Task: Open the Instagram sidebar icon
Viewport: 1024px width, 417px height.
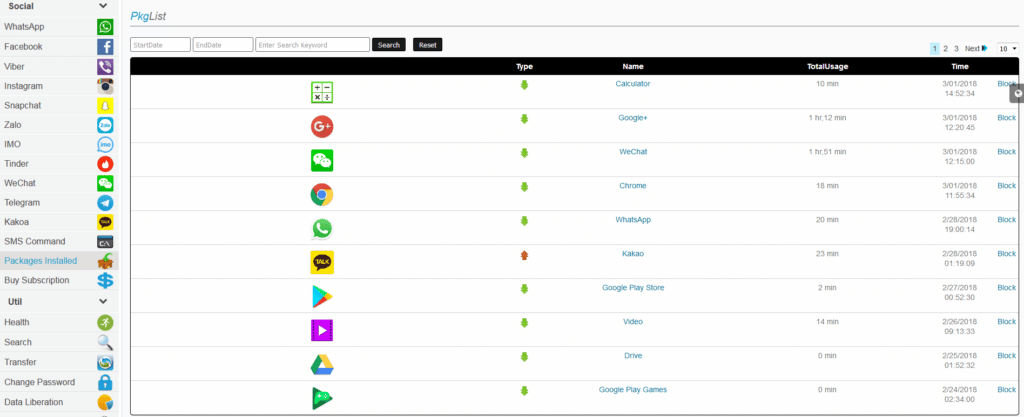Action: tap(105, 85)
